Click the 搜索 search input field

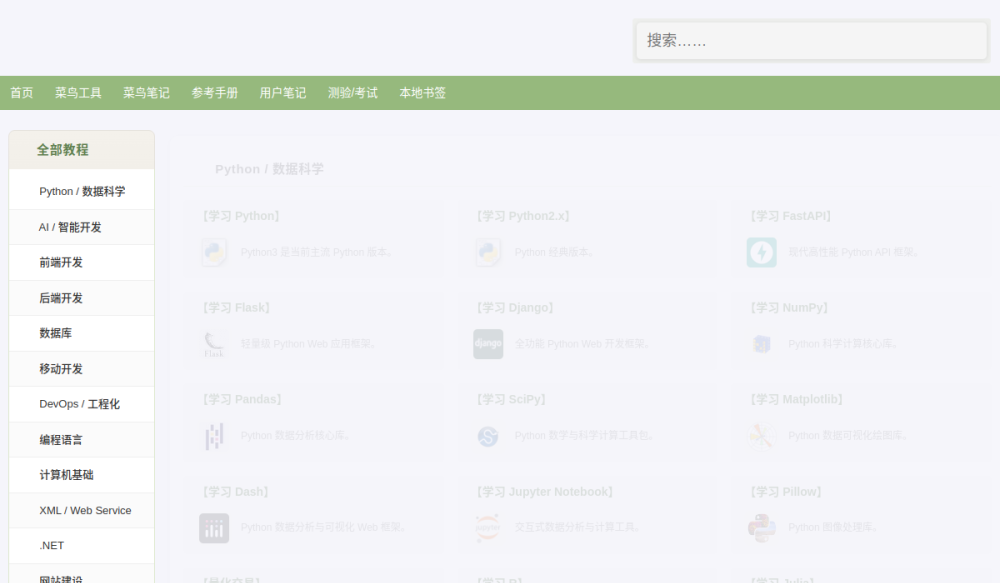tap(811, 41)
